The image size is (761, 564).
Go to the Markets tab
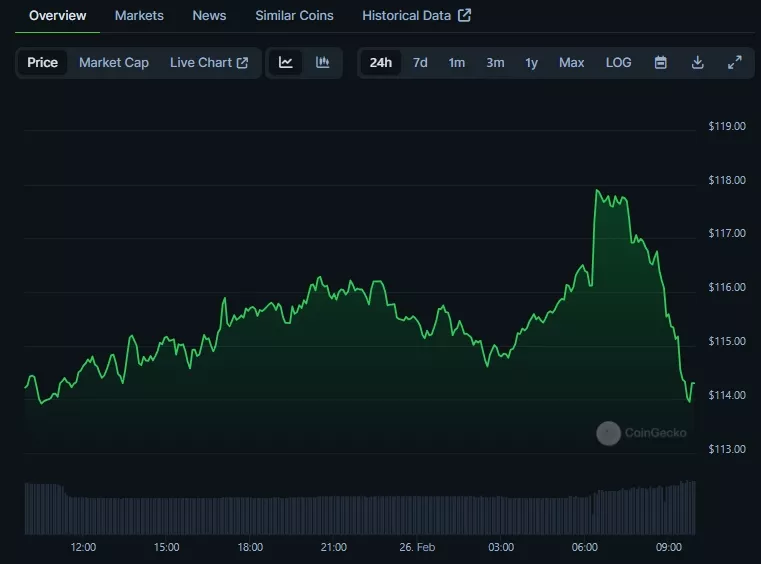(x=139, y=15)
